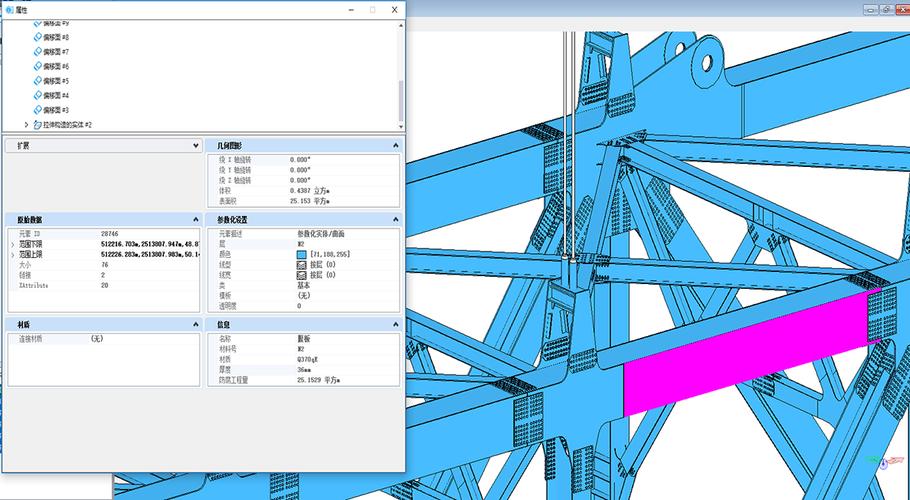910x500 pixels.
Task: Click the offset face icon beside #6
Action: [x=38, y=66]
